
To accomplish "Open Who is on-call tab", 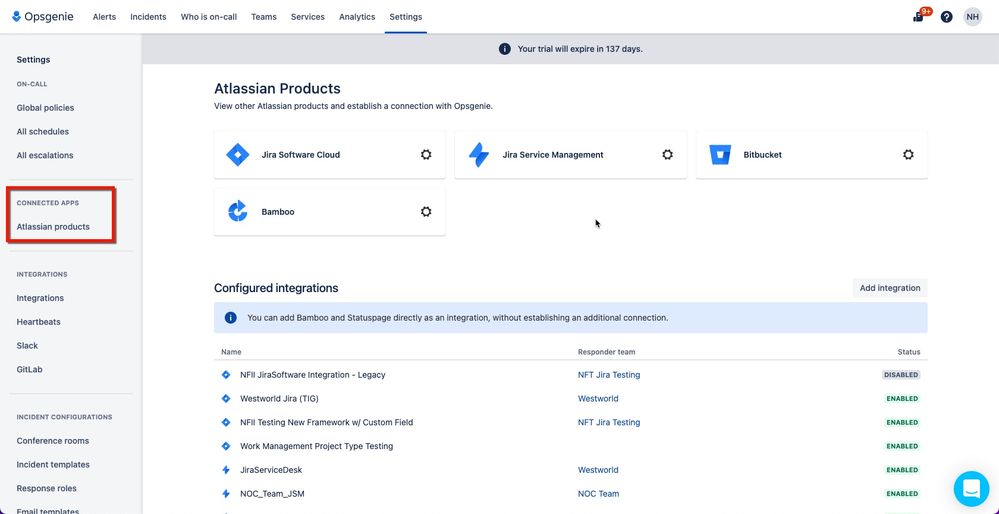I will [x=208, y=17].
